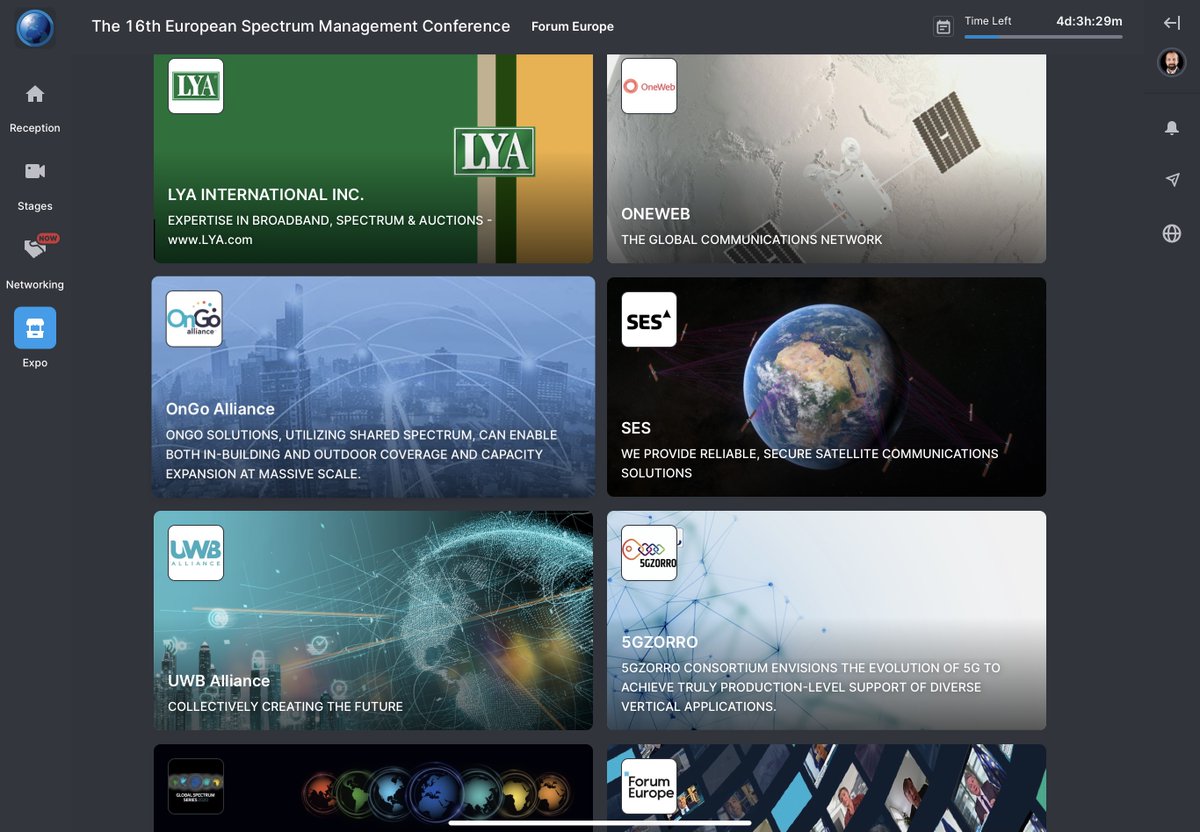Click Global Spectrum Series logo badge

click(195, 786)
